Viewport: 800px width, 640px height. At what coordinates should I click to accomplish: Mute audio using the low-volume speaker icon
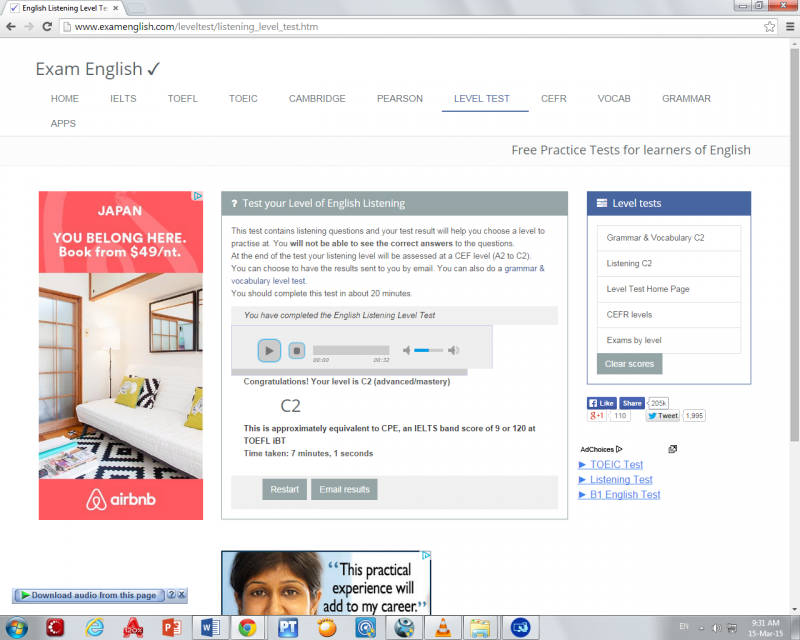[x=406, y=350]
